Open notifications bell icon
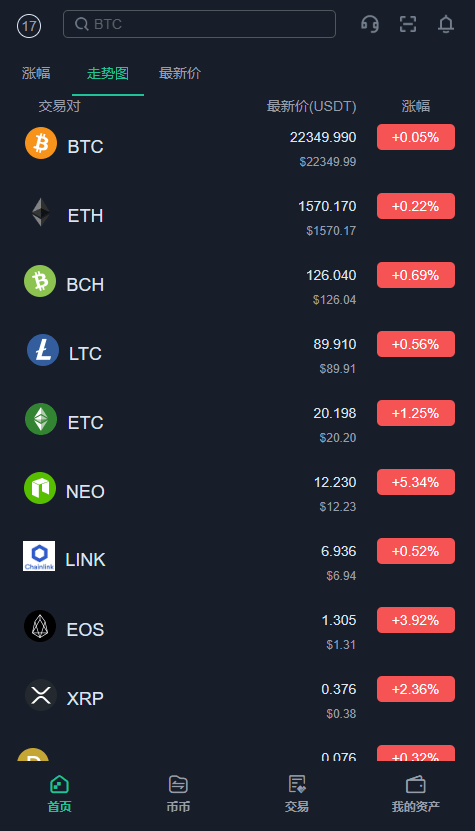The width and height of the screenshot is (475, 831). 446,24
